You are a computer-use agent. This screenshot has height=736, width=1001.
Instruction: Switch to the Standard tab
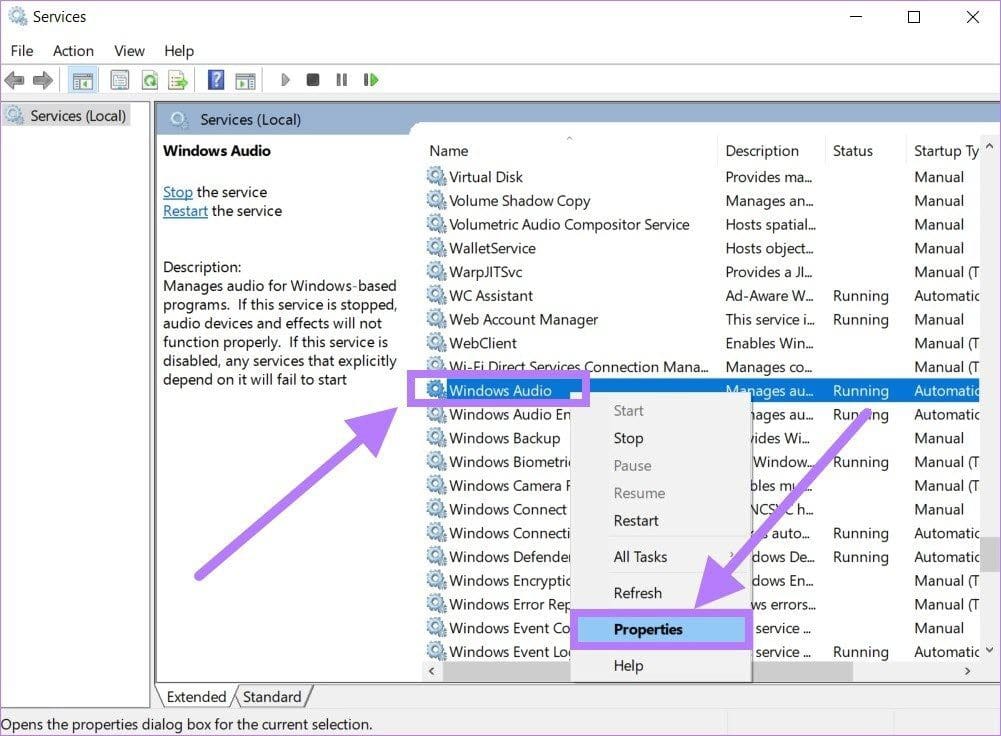point(272,696)
